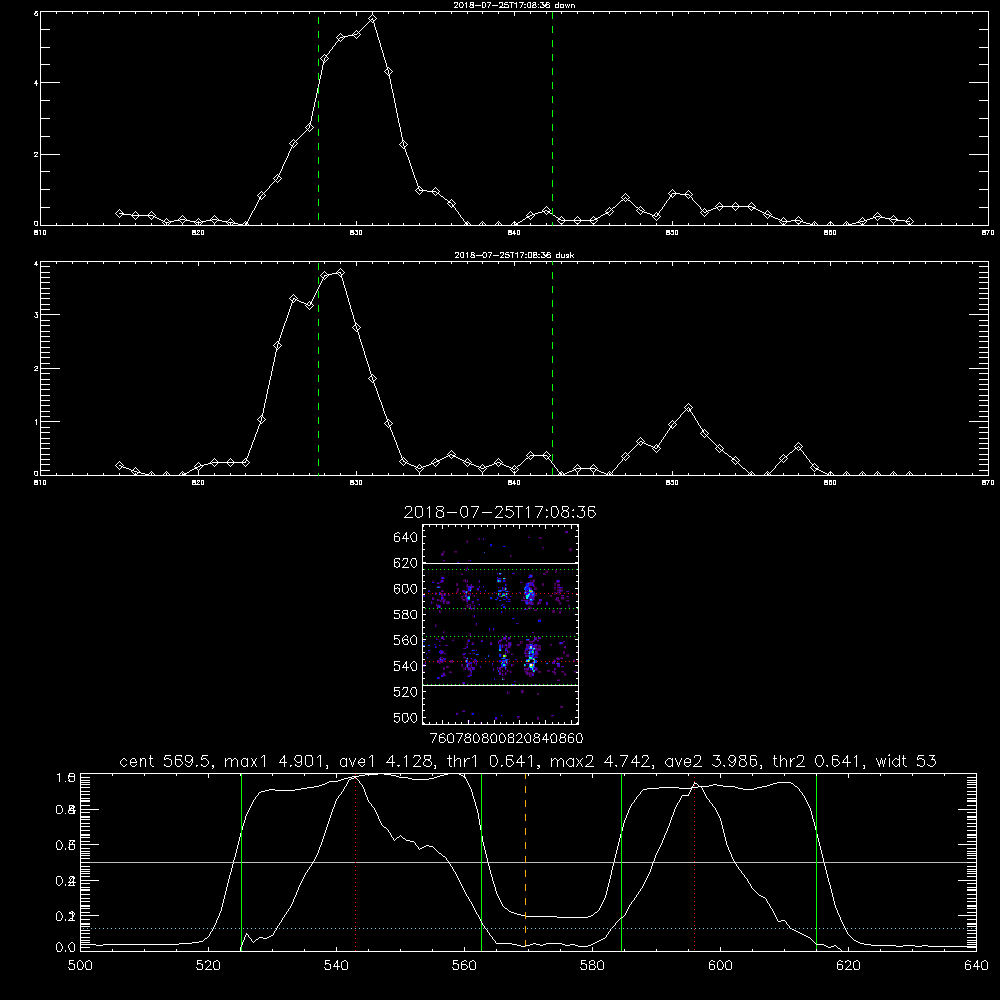
Task: Click the 2018-07-25T17:08:36 title above spectral image
Action: [x=500, y=512]
